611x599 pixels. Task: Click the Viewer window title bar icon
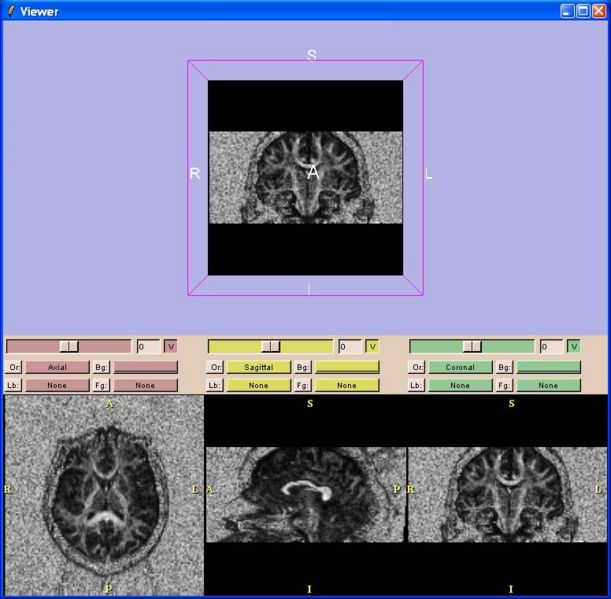click(x=11, y=11)
